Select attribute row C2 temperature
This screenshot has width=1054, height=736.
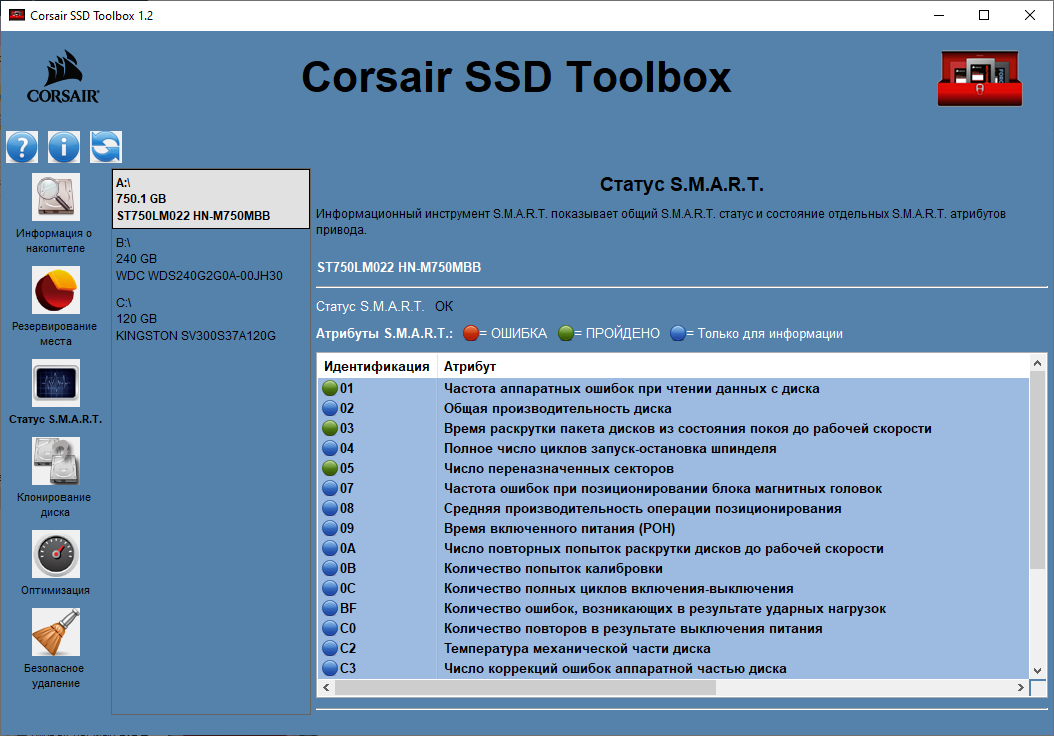[673, 649]
